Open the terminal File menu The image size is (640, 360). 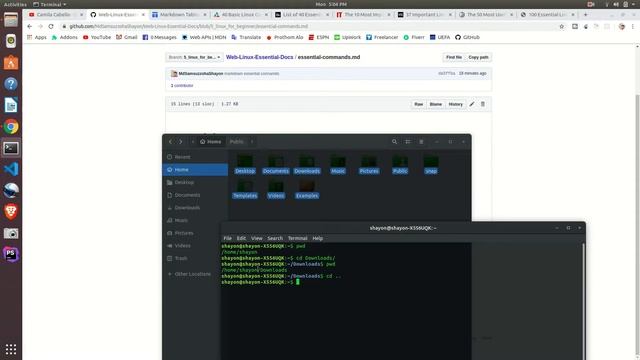(227, 238)
